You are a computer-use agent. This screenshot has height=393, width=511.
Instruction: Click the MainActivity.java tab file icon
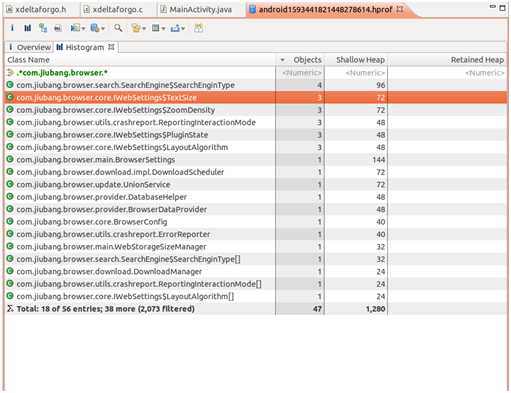pos(163,10)
